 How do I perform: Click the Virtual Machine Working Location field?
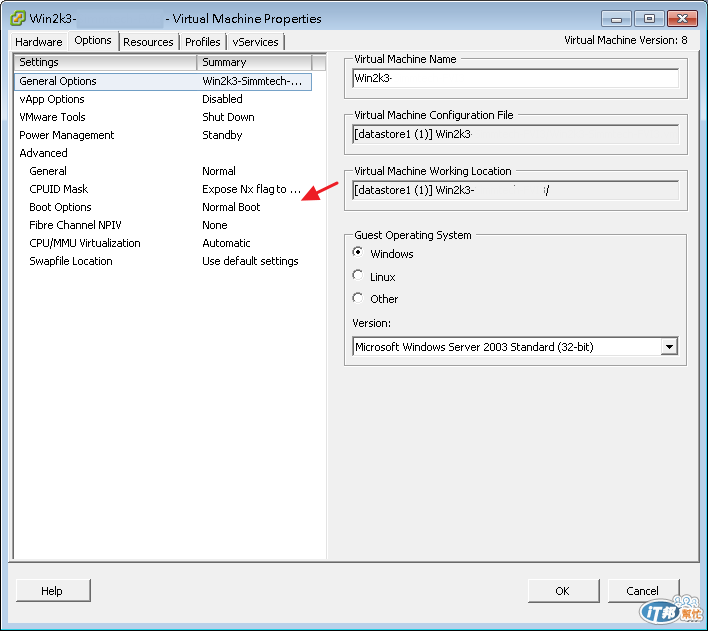point(515,190)
